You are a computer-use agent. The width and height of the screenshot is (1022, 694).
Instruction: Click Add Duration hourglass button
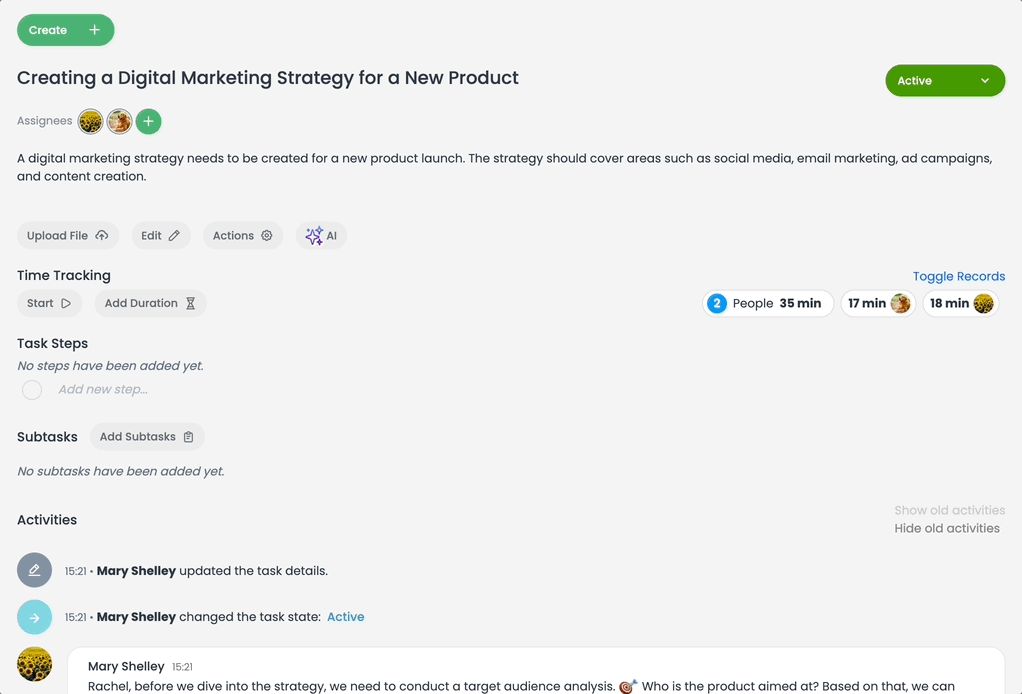coord(150,303)
